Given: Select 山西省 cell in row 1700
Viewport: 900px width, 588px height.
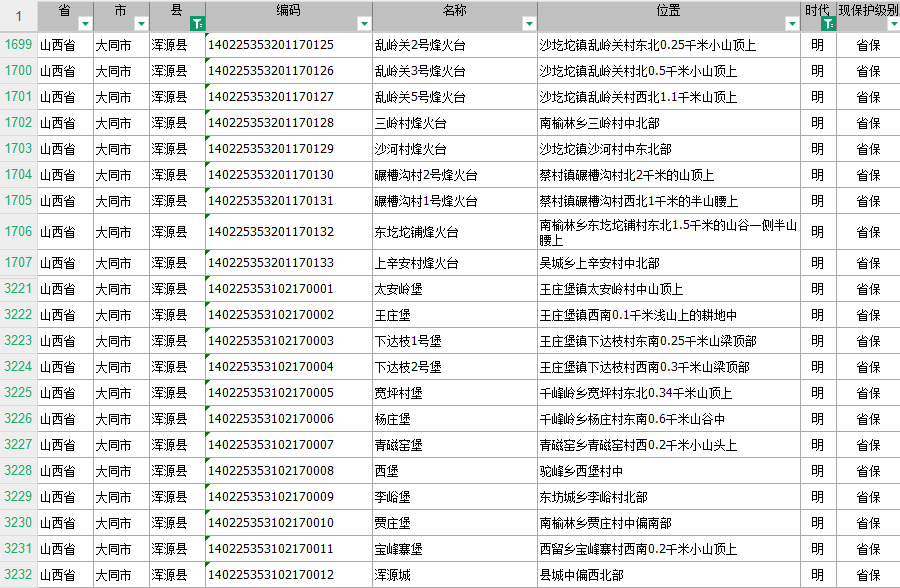Looking at the screenshot, I should [65, 71].
